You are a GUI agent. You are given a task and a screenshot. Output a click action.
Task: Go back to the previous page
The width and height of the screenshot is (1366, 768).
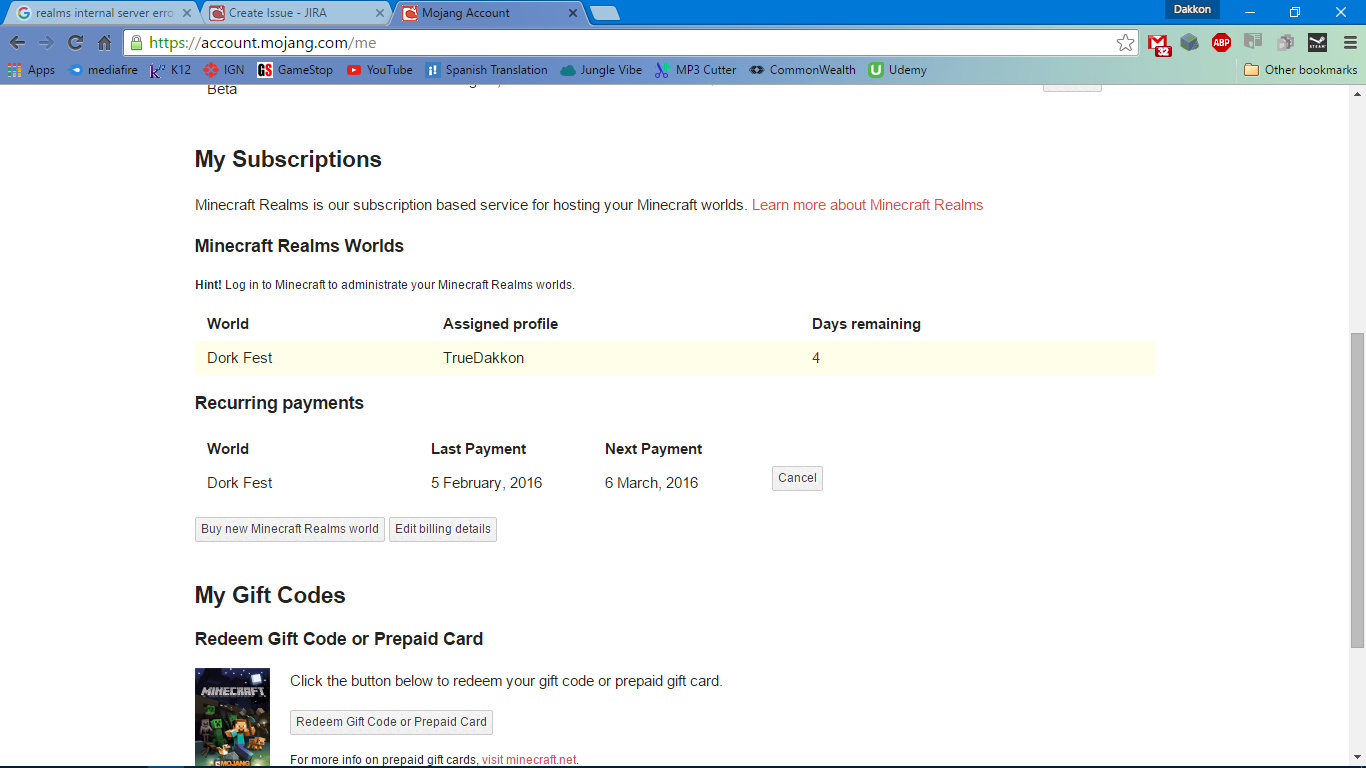click(x=17, y=43)
